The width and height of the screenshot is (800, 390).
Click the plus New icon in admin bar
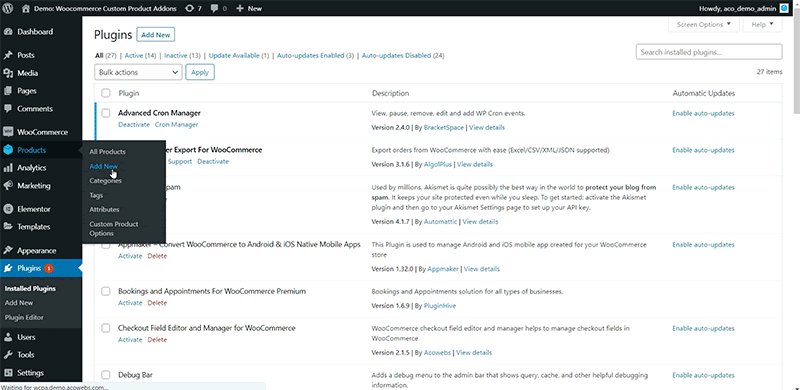(x=240, y=9)
